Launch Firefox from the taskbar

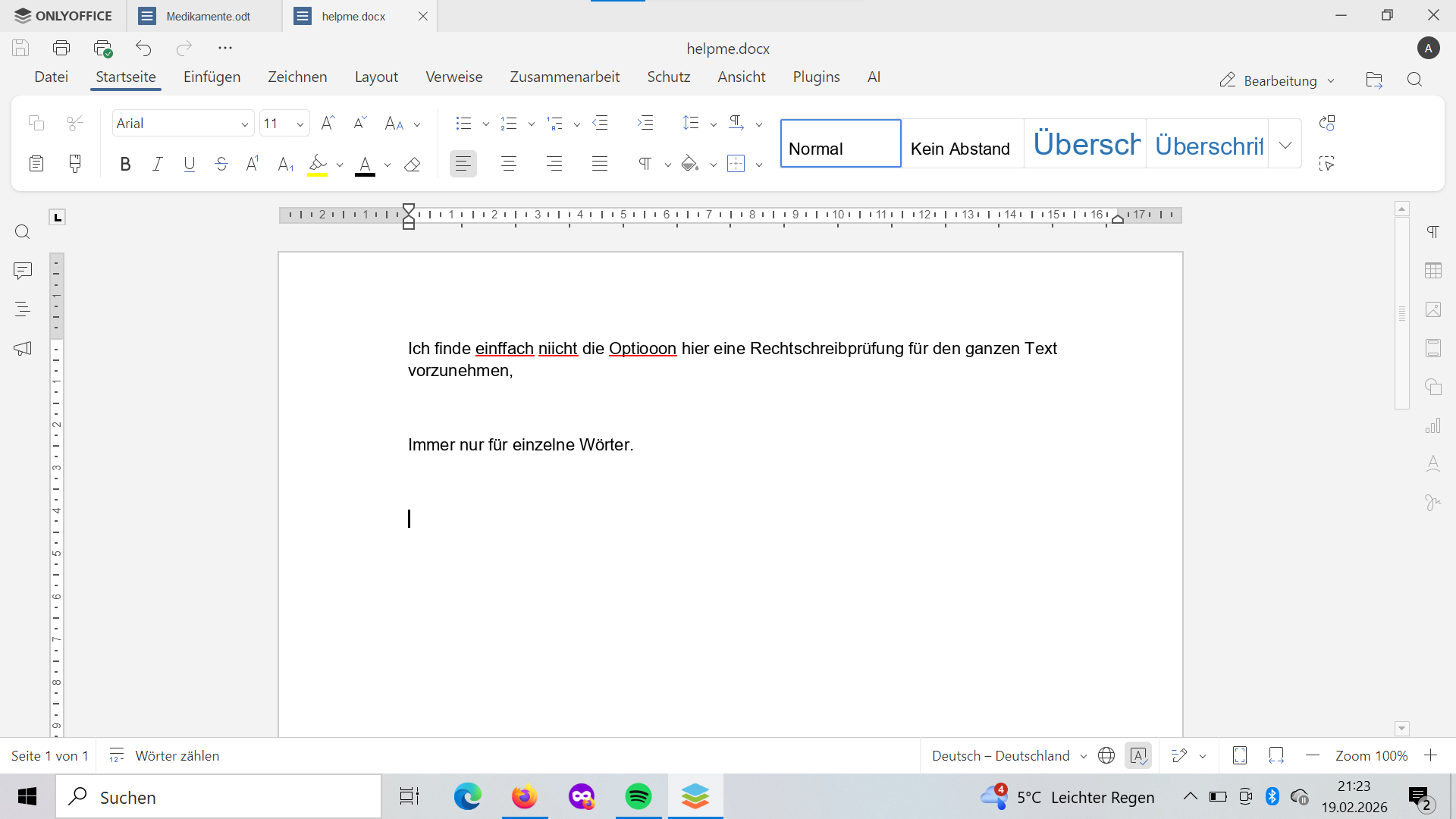524,796
